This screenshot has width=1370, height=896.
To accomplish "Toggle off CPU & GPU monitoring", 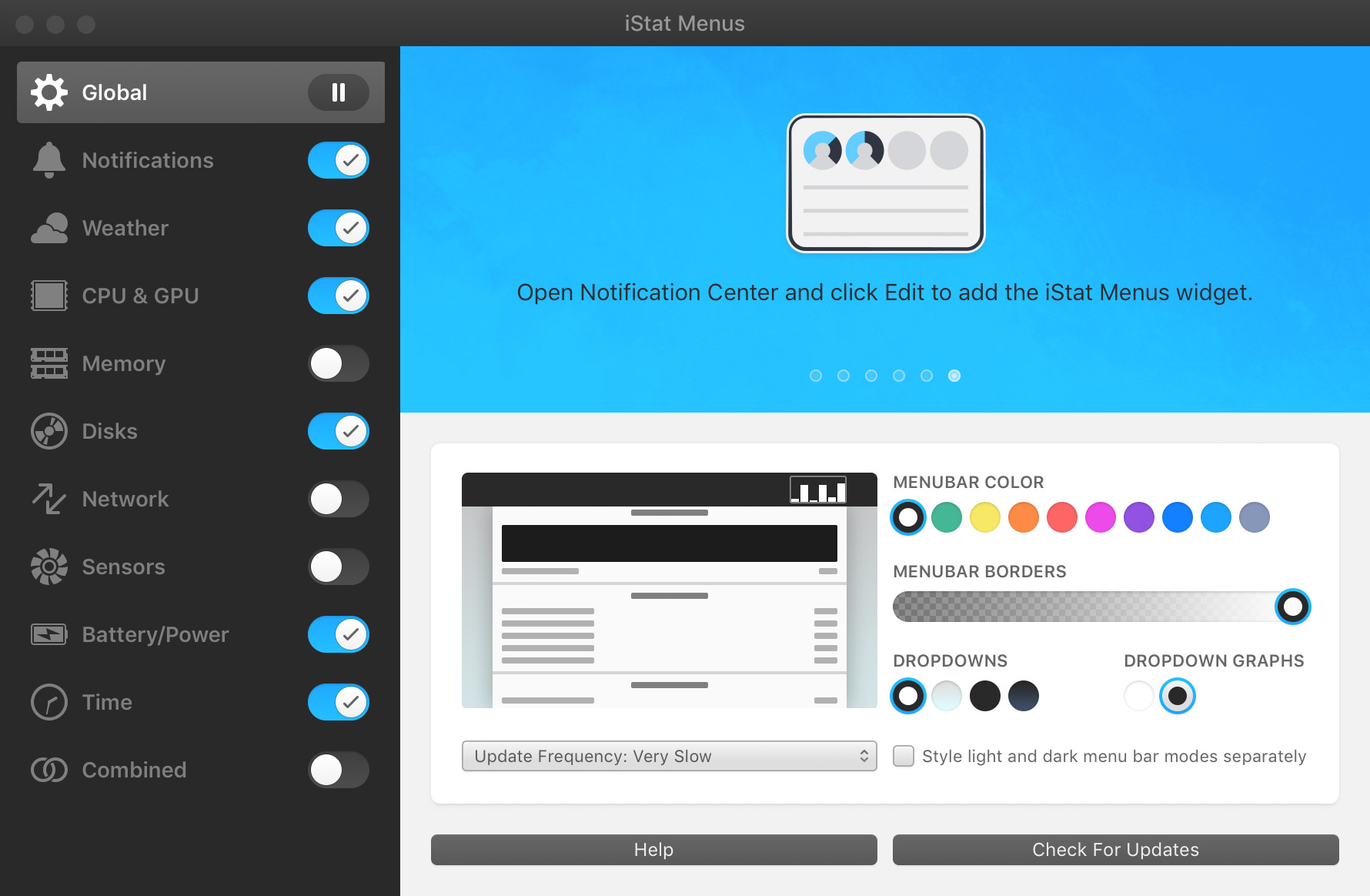I will click(339, 296).
